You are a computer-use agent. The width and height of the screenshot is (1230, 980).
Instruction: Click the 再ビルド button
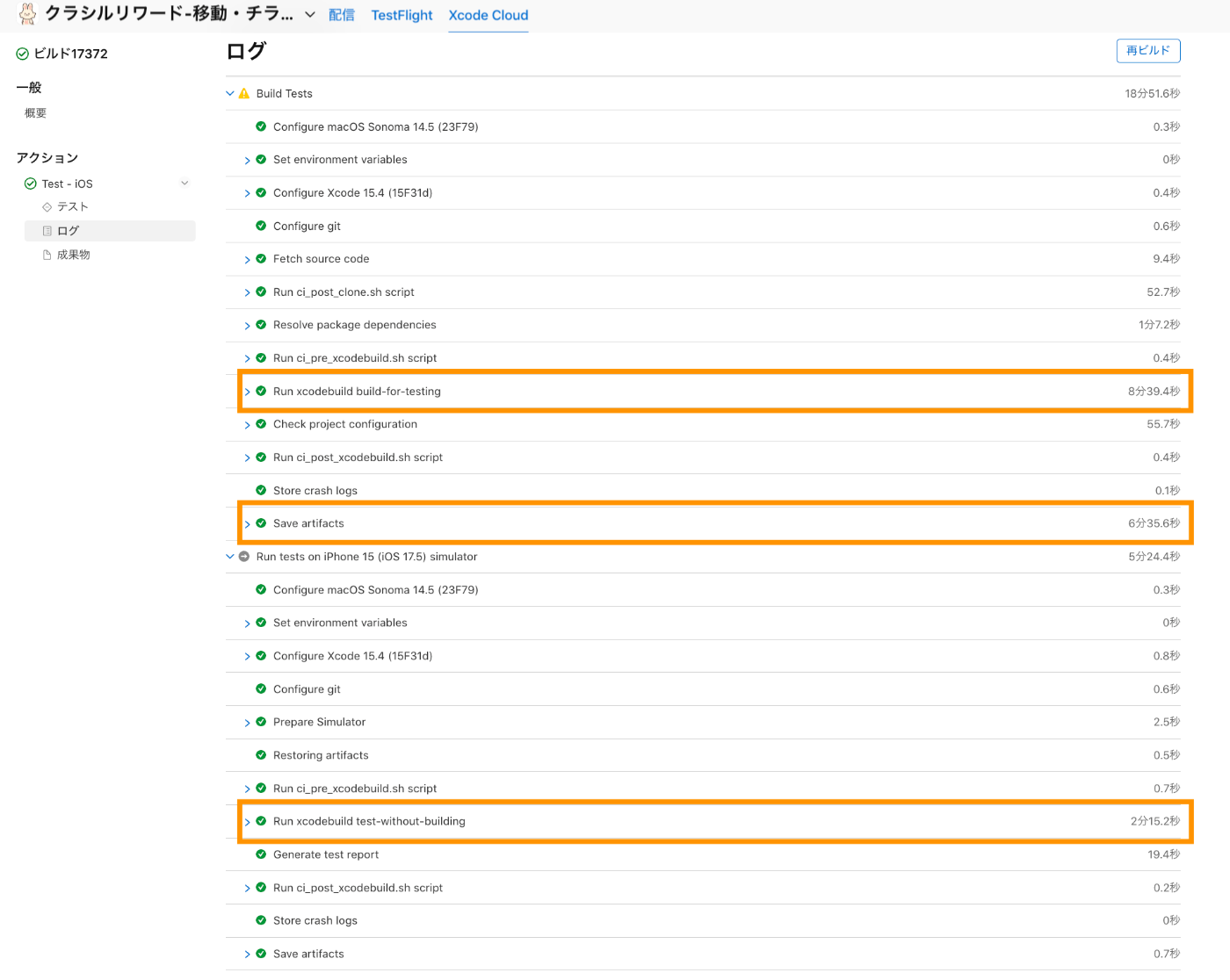[x=1148, y=51]
